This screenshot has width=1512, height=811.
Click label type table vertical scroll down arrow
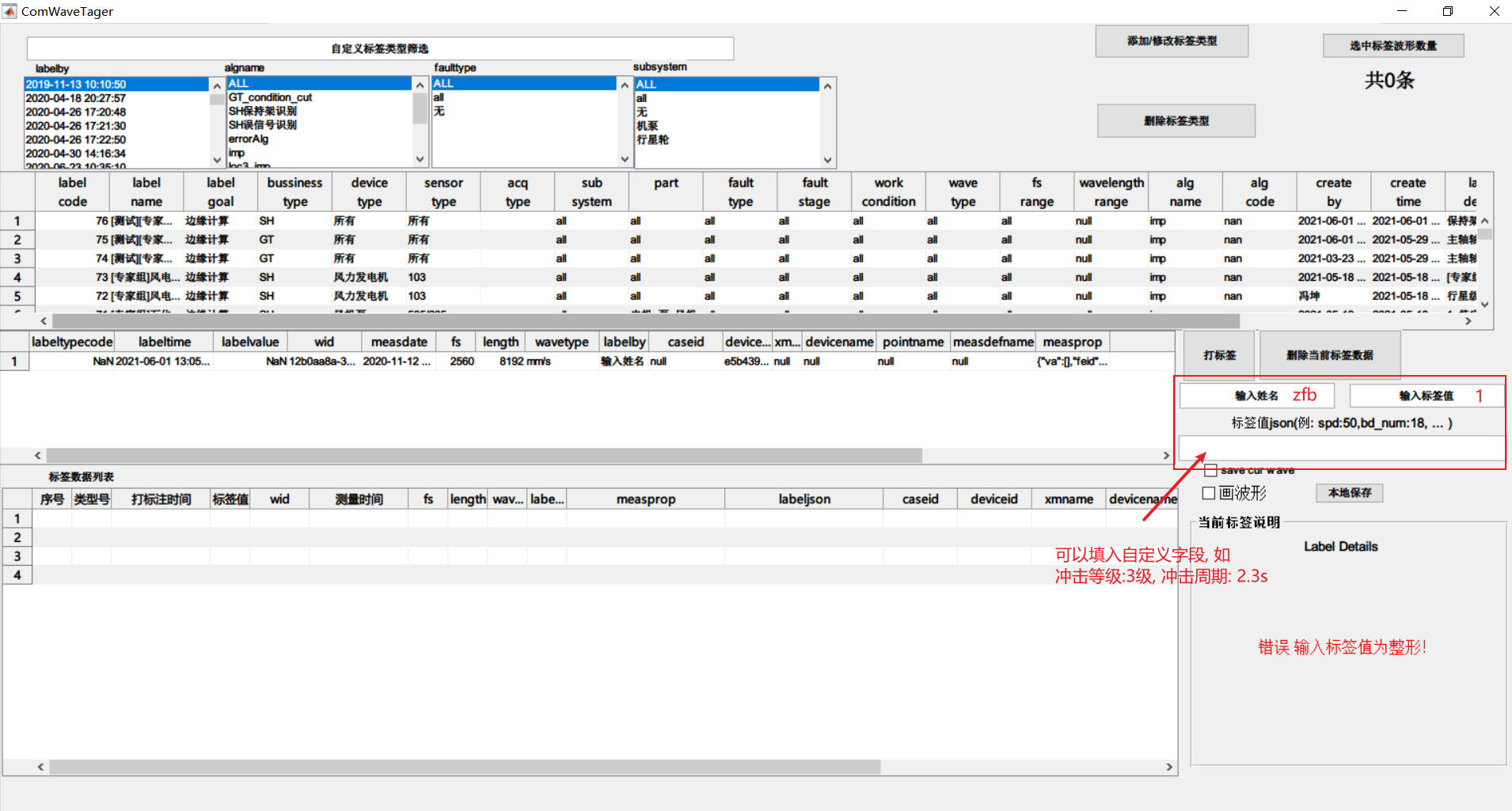click(1485, 305)
